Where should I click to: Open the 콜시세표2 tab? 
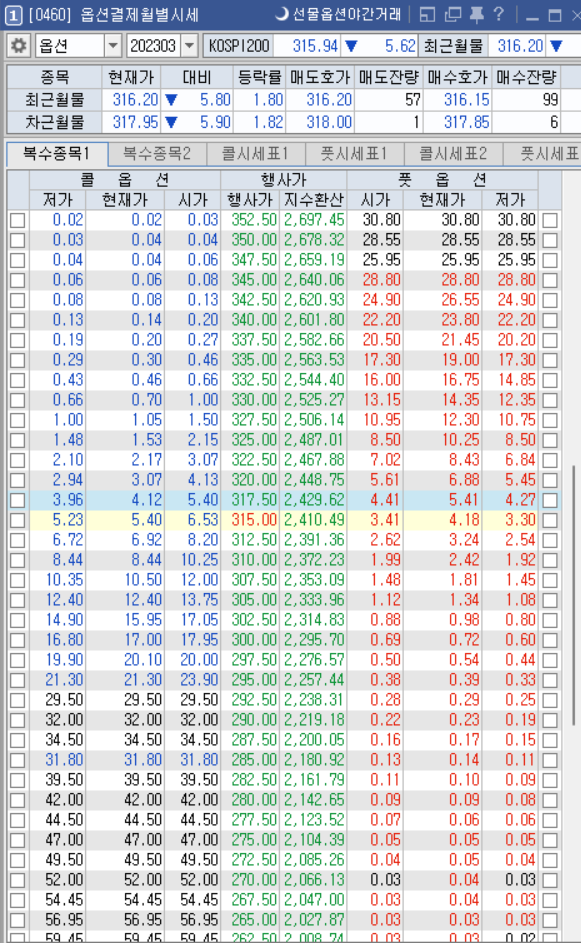(x=452, y=154)
